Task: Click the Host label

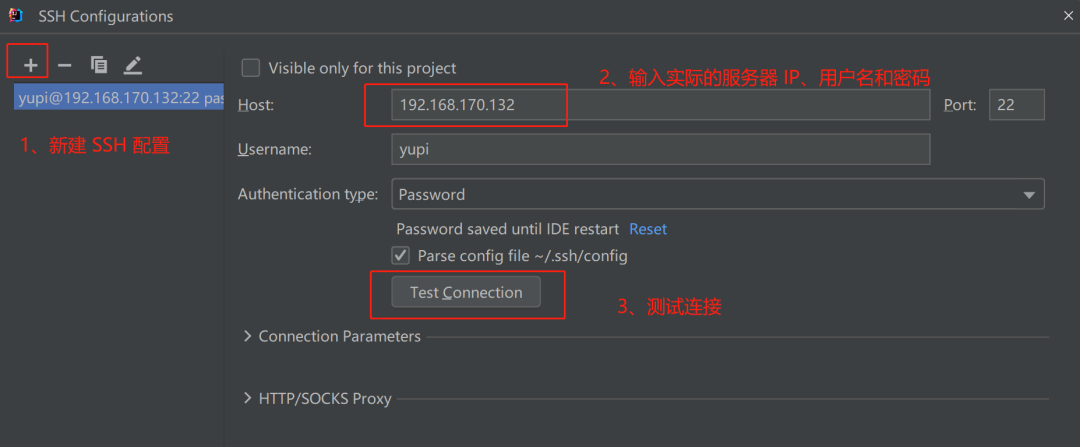Action: (x=256, y=104)
